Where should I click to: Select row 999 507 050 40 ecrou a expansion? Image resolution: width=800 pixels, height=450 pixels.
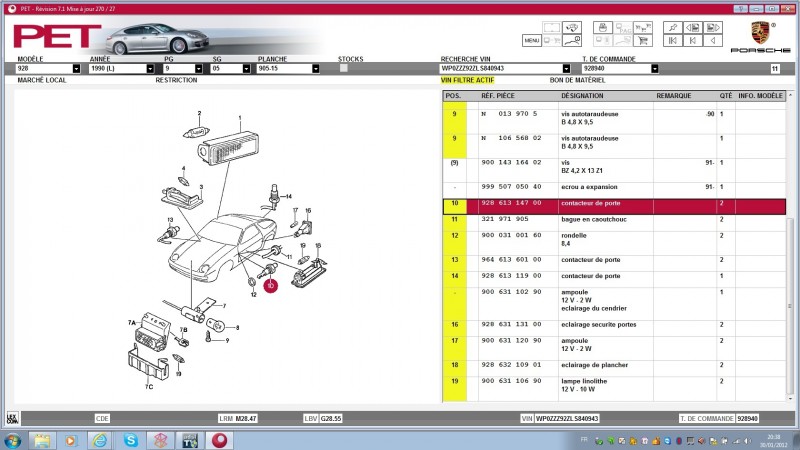614,191
